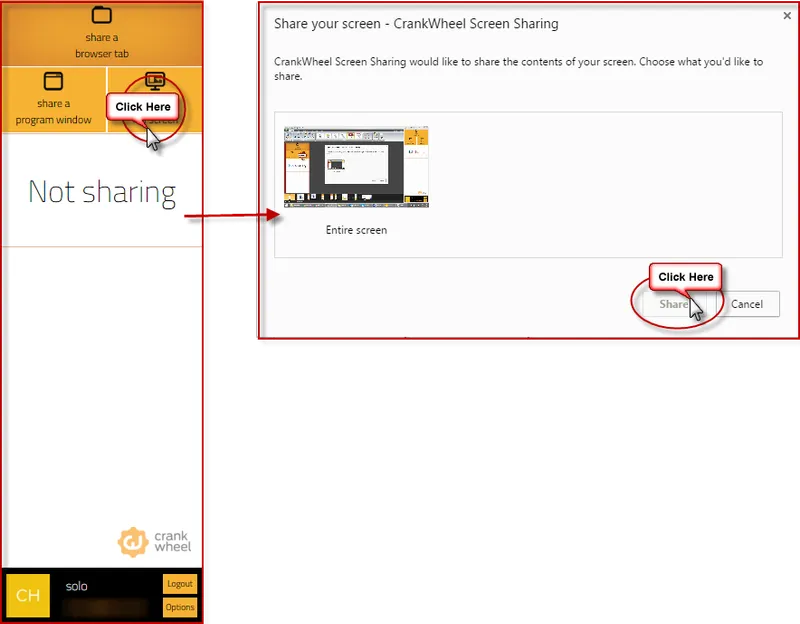This screenshot has height=624, width=800.
Task: Click the Cancel button in dialog
Action: 747,304
